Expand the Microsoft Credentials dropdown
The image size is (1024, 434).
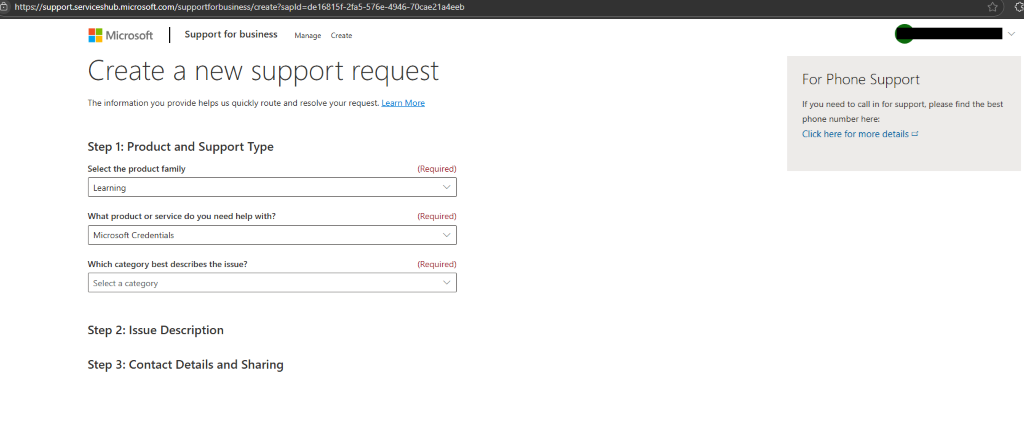point(272,235)
